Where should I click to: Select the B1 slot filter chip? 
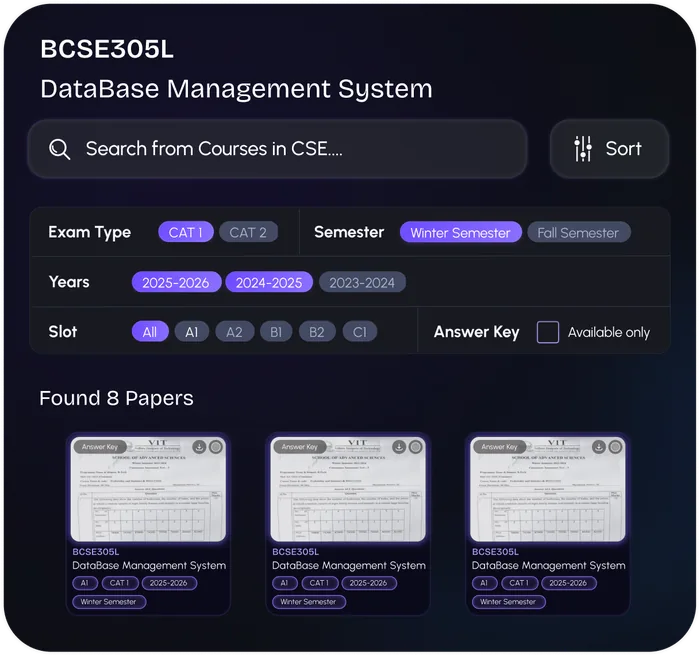276,332
